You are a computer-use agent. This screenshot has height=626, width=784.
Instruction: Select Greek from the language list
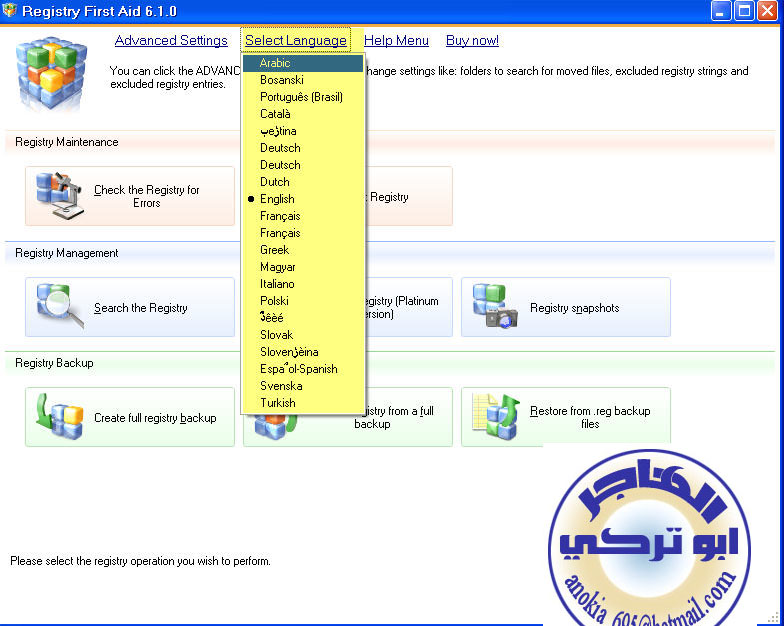274,250
